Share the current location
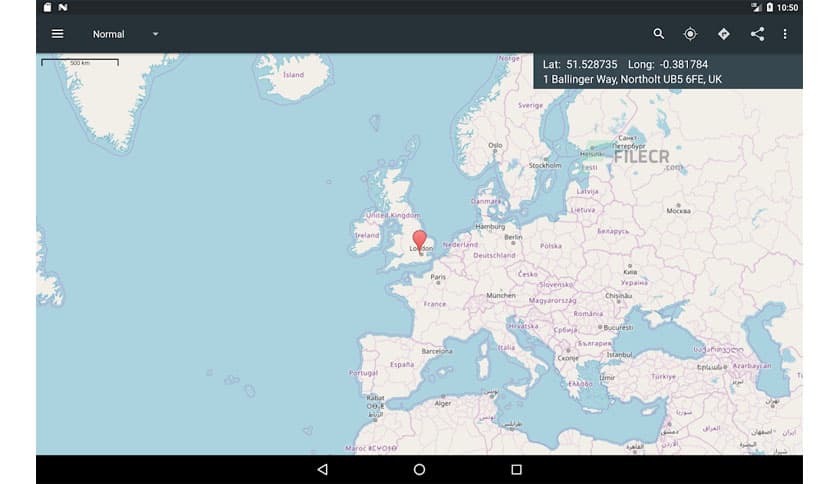Image resolution: width=836 pixels, height=484 pixels. click(x=757, y=34)
